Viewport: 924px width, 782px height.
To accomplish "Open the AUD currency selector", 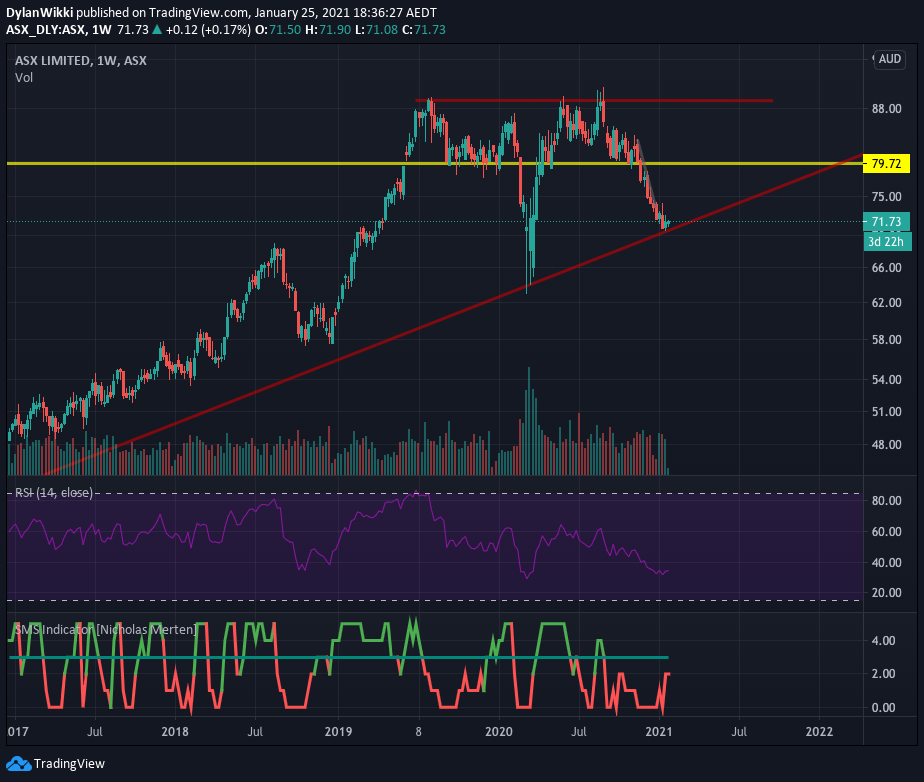I will [x=889, y=59].
